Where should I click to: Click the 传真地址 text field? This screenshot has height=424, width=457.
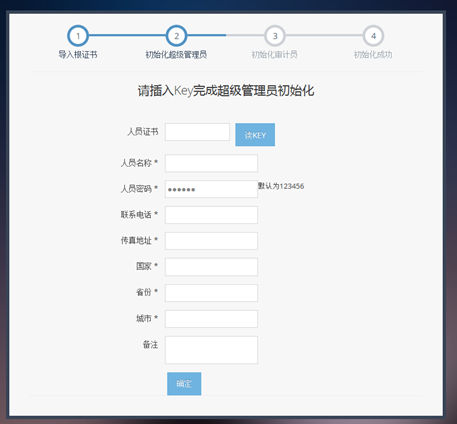(211, 241)
